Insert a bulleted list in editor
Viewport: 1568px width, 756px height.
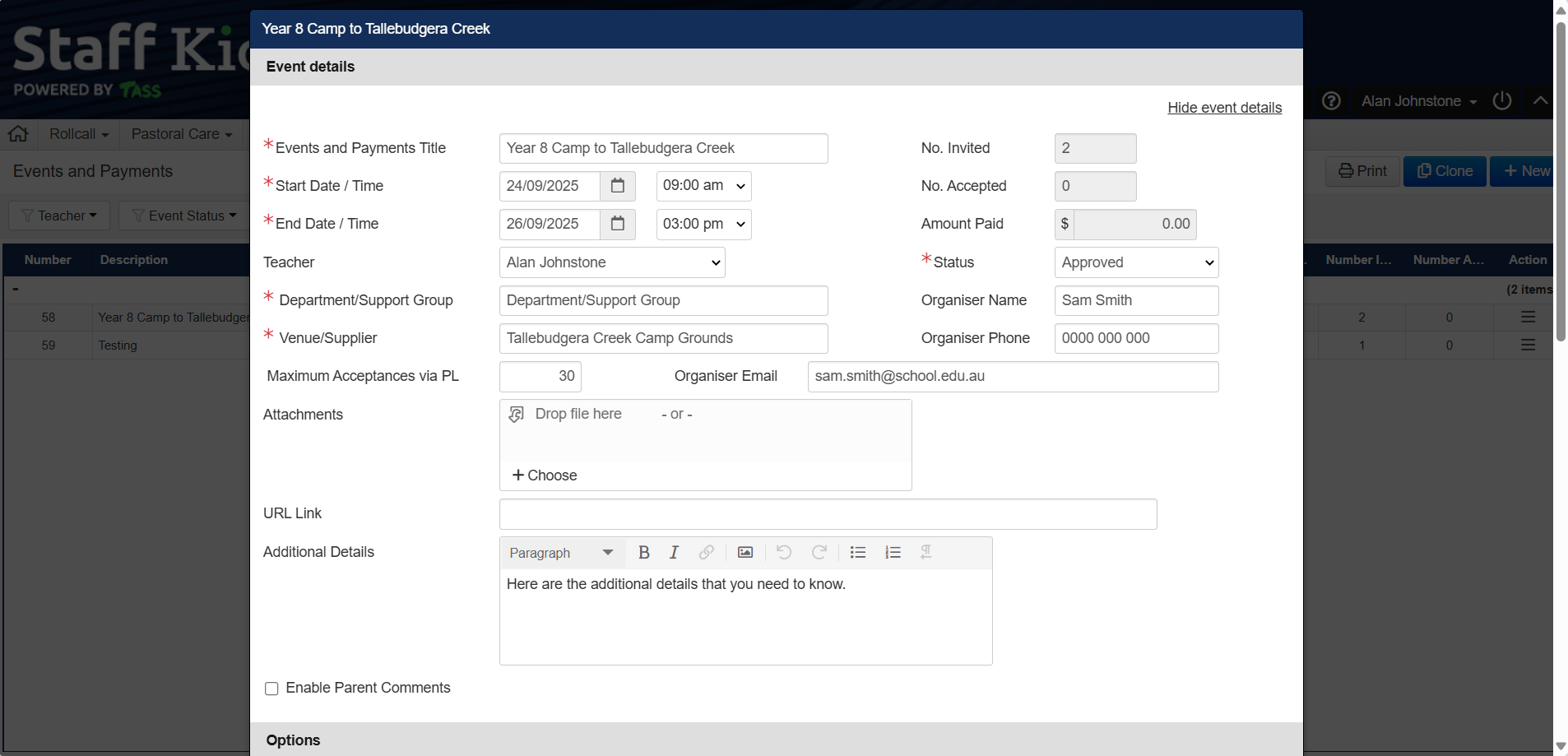[858, 553]
